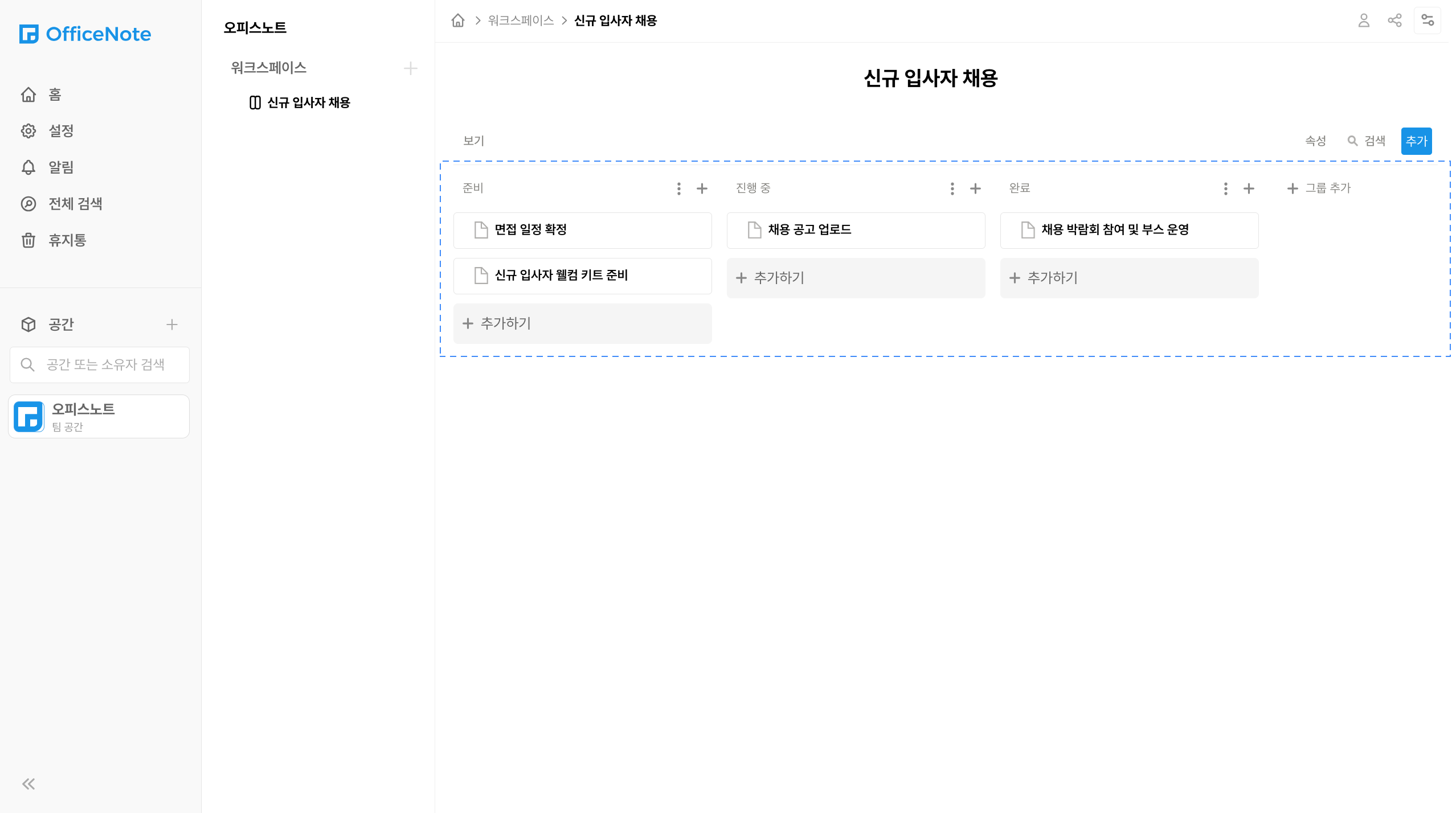This screenshot has width=1456, height=813.
Task: Open the 보기 view menu
Action: [473, 141]
